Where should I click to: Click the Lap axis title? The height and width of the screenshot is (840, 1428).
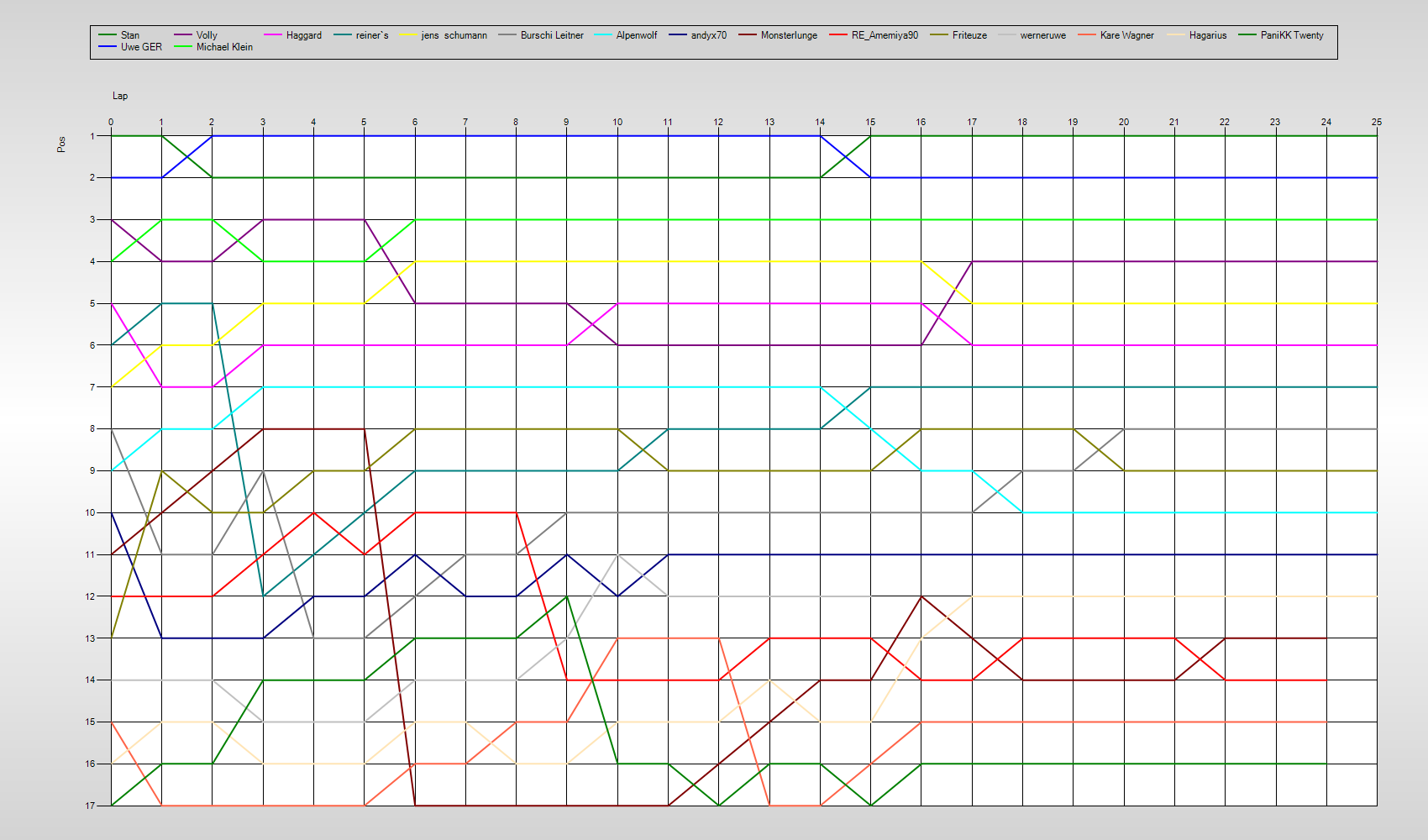(x=120, y=96)
